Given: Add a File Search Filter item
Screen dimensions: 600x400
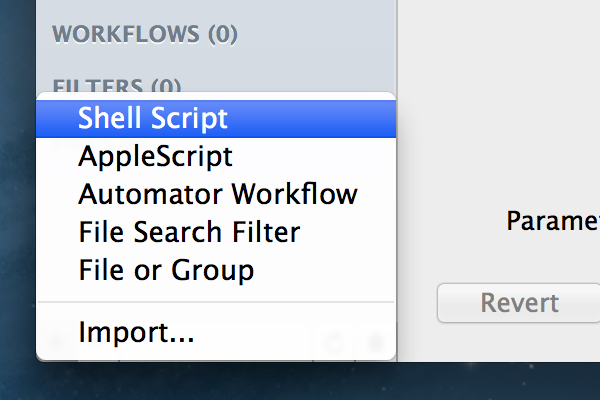Looking at the screenshot, I should (216, 232).
